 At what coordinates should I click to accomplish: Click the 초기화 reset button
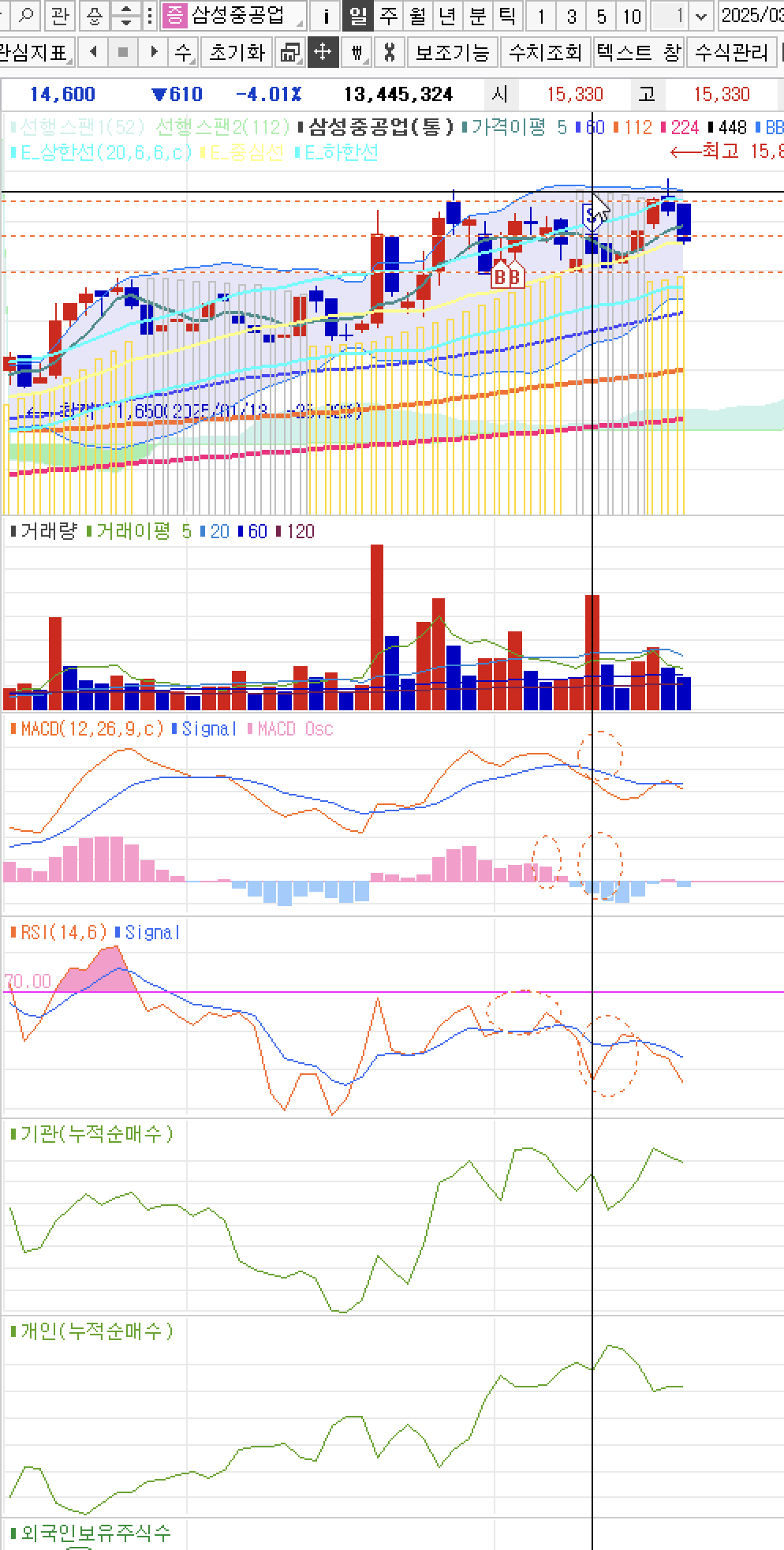pyautogui.click(x=237, y=53)
